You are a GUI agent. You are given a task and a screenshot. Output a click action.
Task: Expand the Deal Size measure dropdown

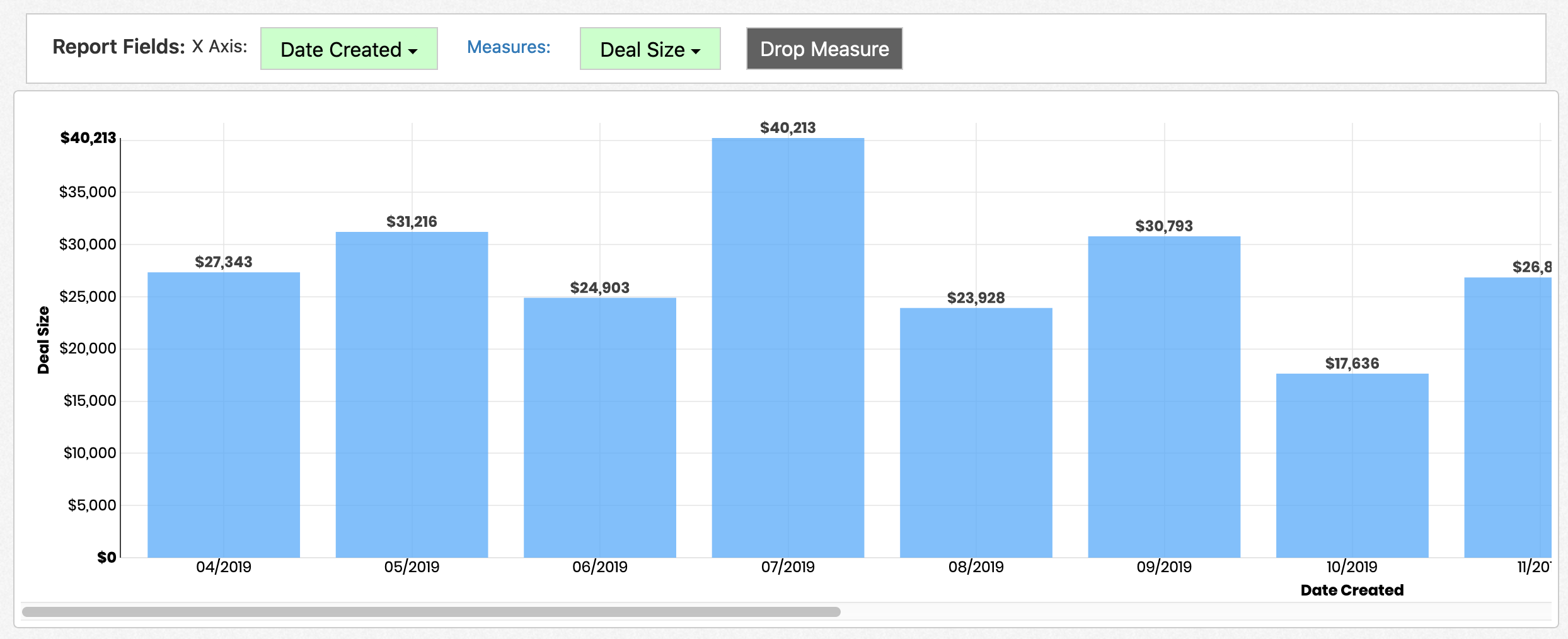tap(650, 49)
